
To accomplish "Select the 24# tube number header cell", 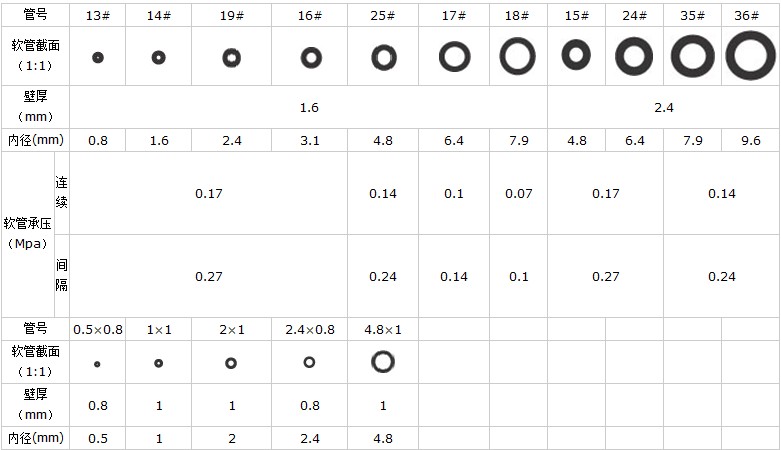I will 635,15.
